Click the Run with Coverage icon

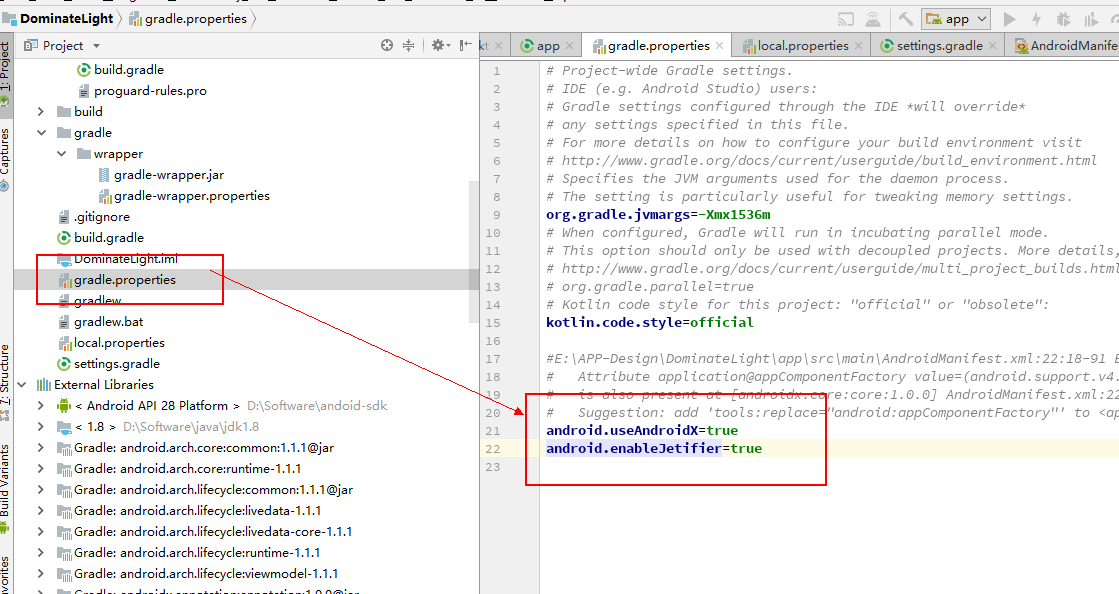[x=1091, y=19]
